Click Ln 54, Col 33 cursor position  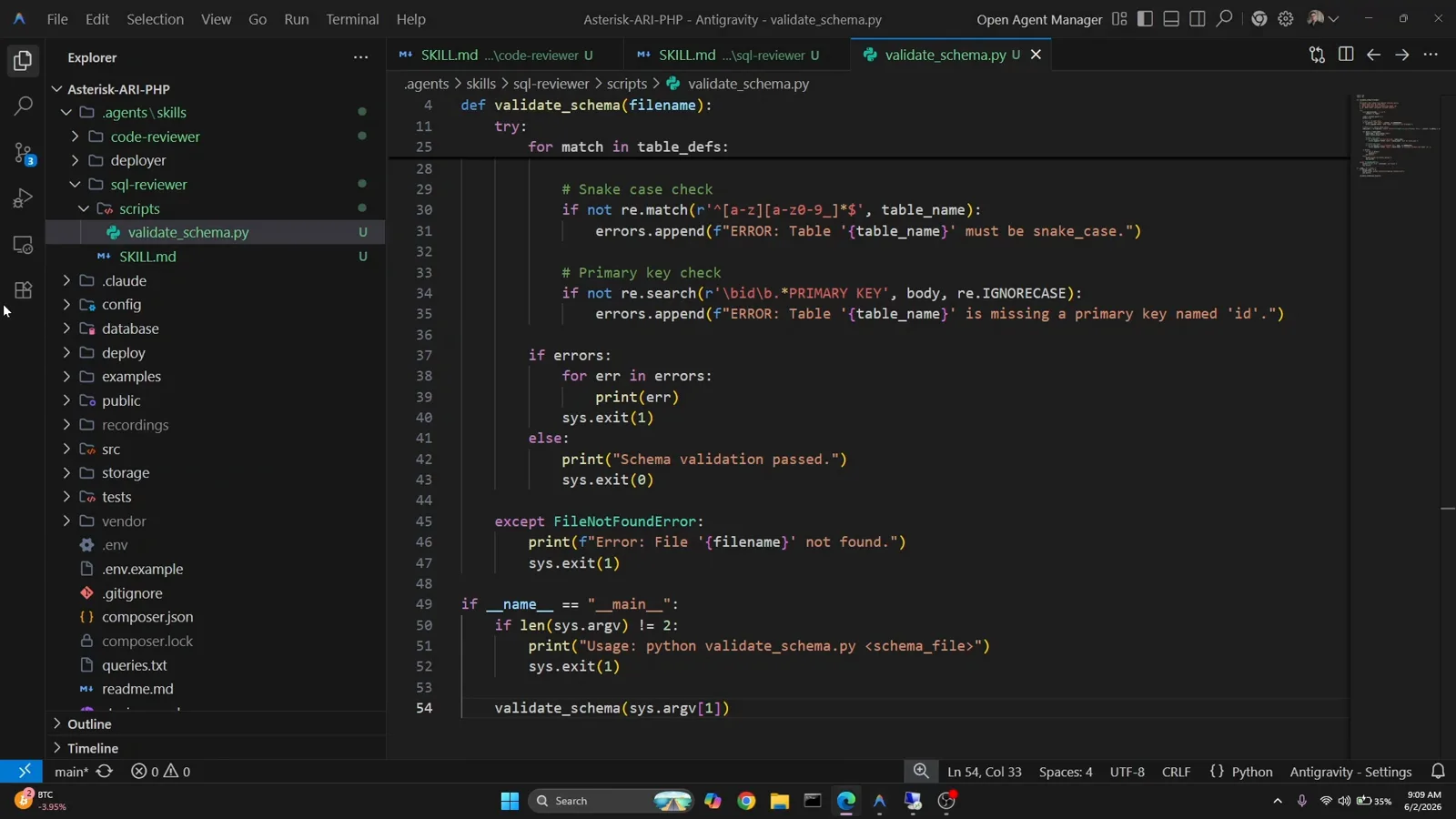pos(985,772)
